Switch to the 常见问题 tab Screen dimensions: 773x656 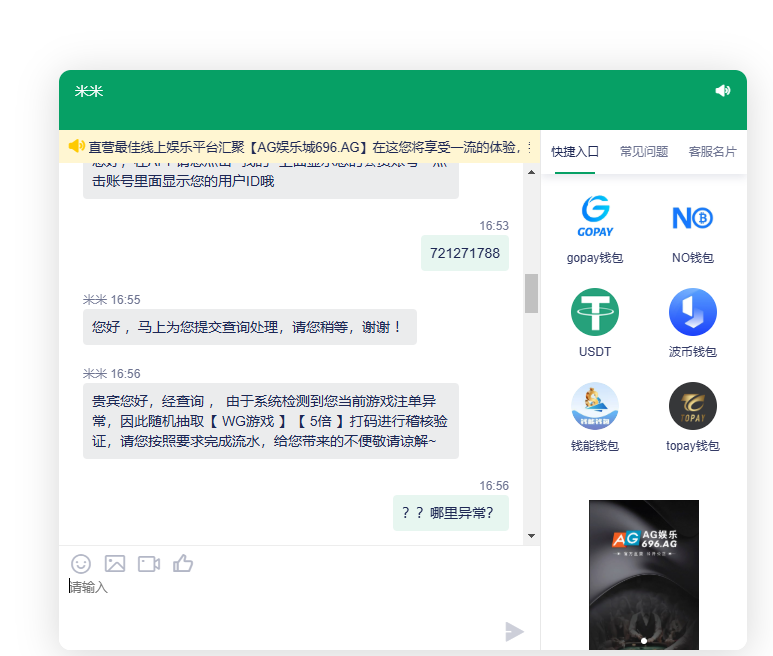point(644,152)
